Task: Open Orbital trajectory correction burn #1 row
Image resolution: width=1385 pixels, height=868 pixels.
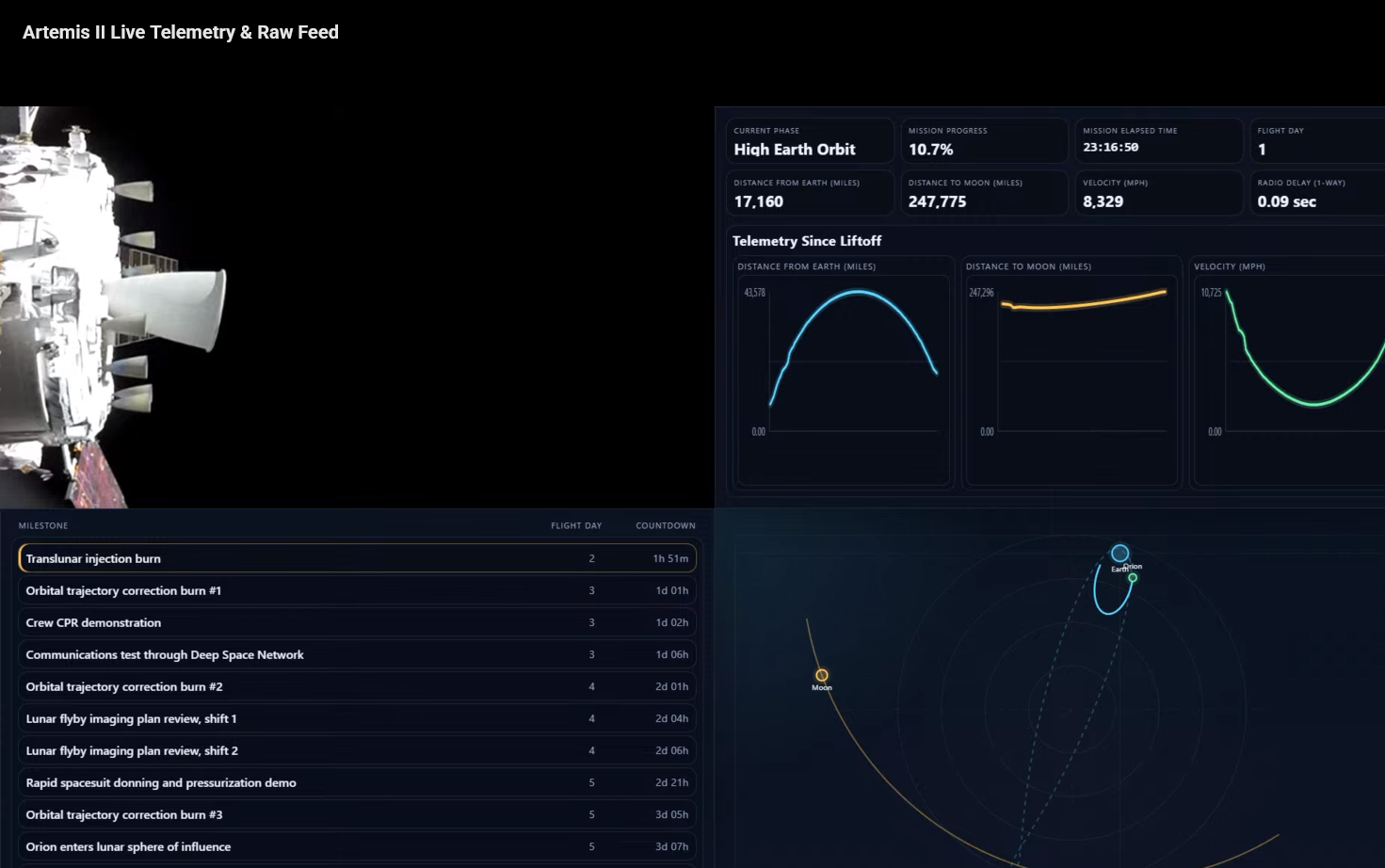Action: 357,590
